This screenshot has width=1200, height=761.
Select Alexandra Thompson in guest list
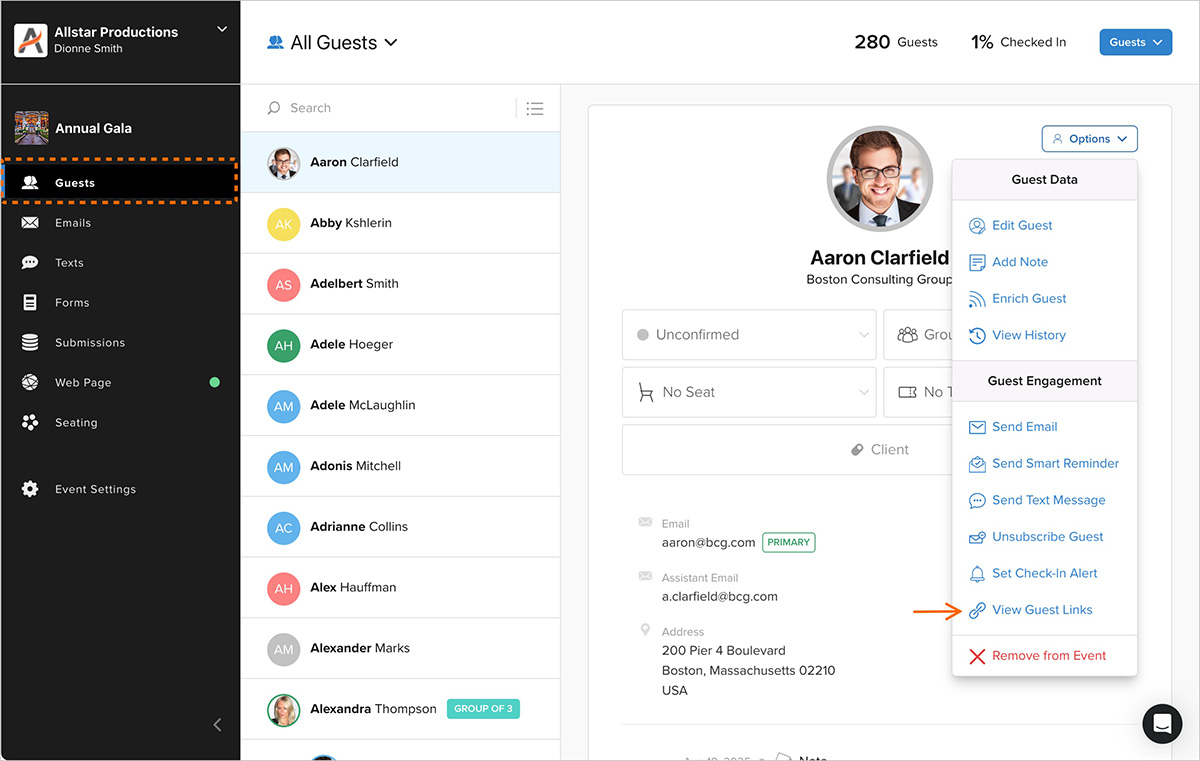point(373,709)
